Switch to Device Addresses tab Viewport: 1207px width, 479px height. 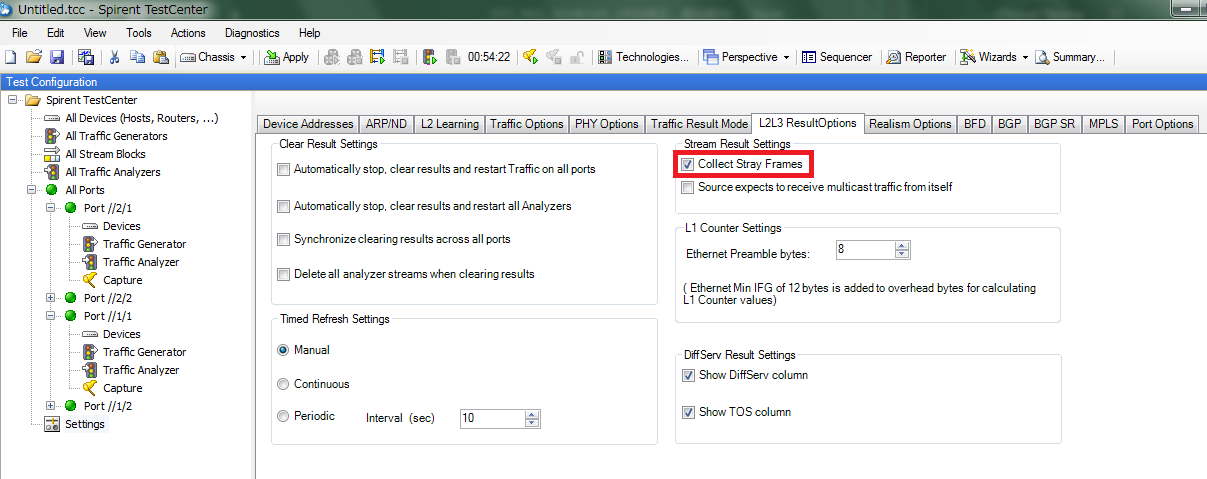click(x=307, y=124)
